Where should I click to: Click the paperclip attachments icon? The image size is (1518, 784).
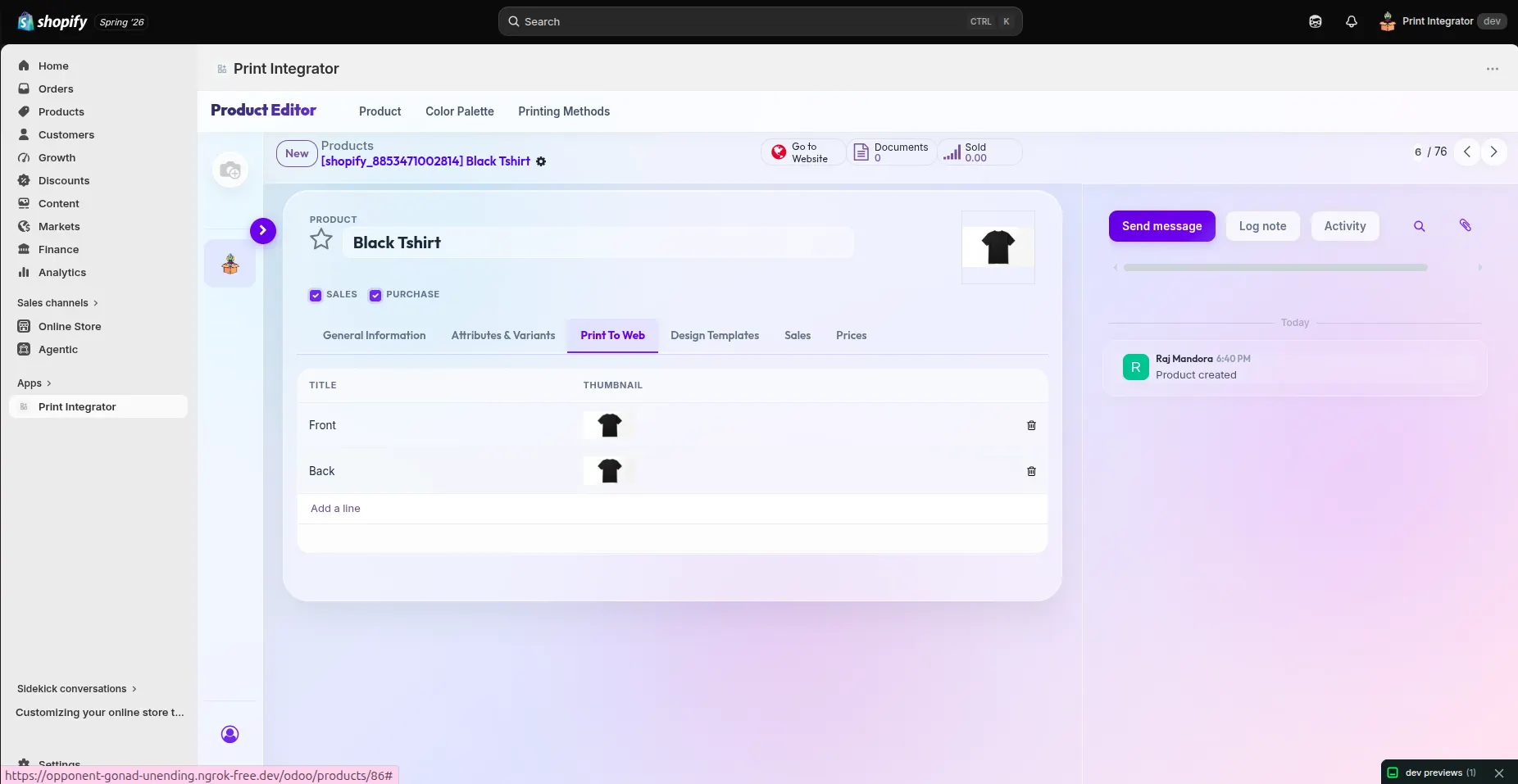tap(1466, 225)
